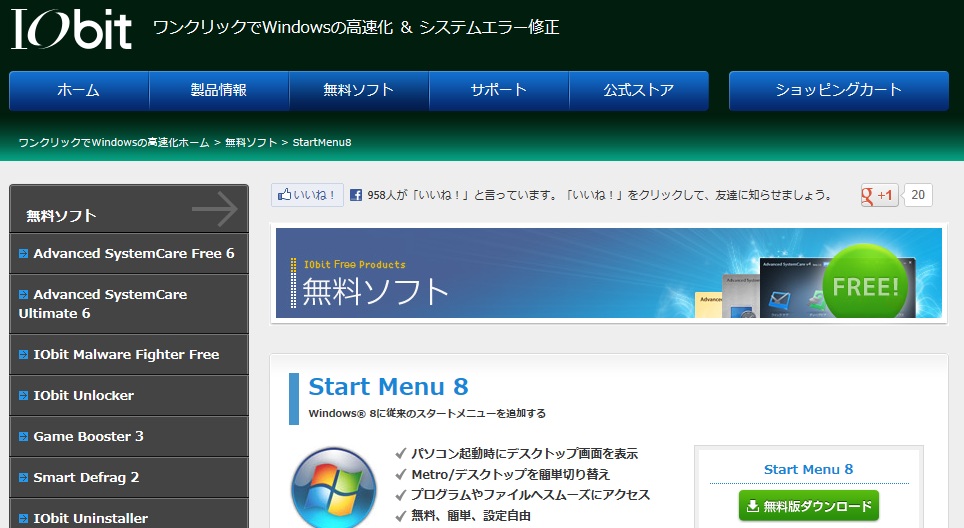
Task: Open the 無料ソフト navigation tab
Action: (359, 90)
